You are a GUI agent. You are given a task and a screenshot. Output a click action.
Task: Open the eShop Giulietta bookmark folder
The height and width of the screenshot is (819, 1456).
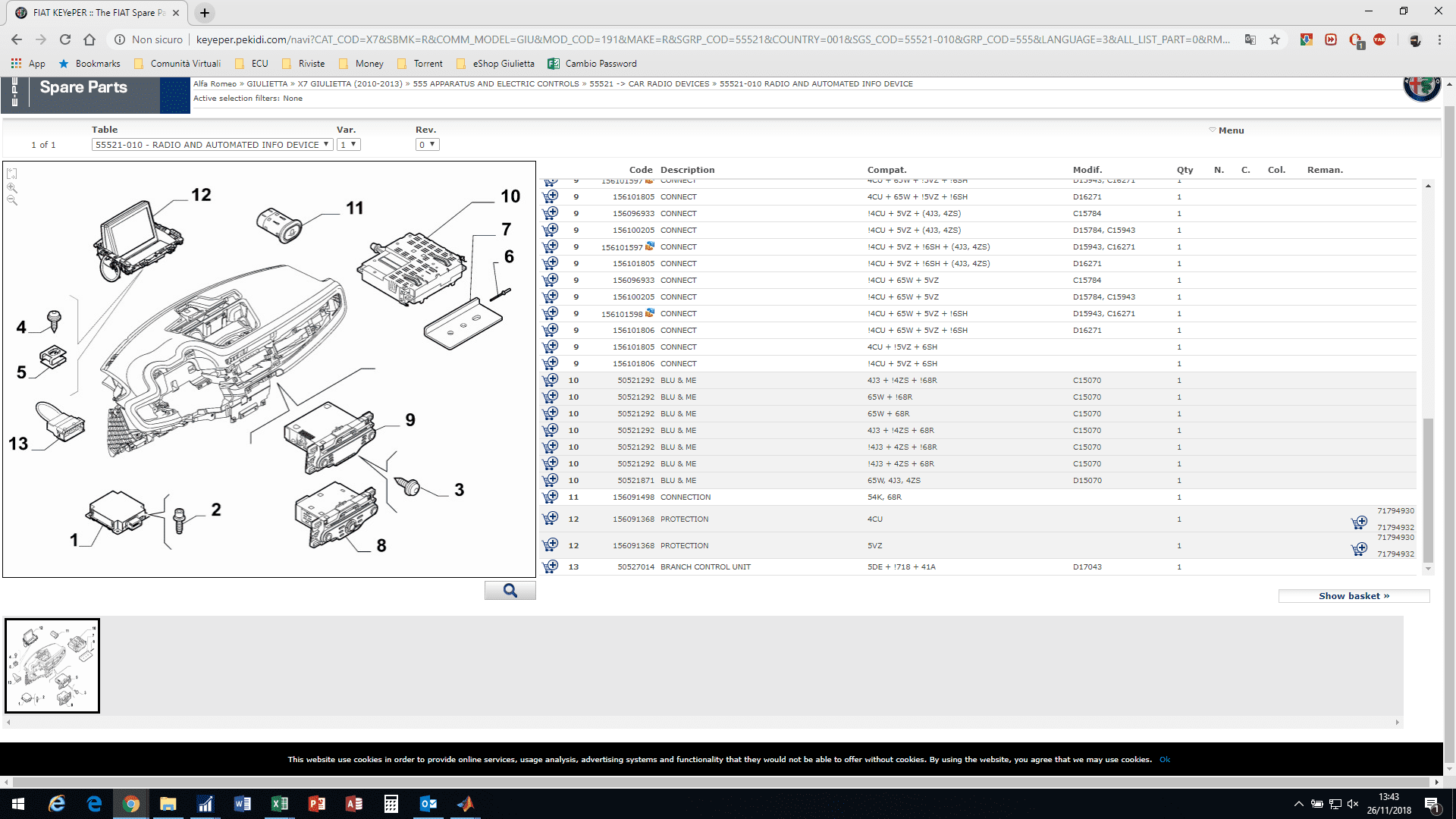(496, 64)
